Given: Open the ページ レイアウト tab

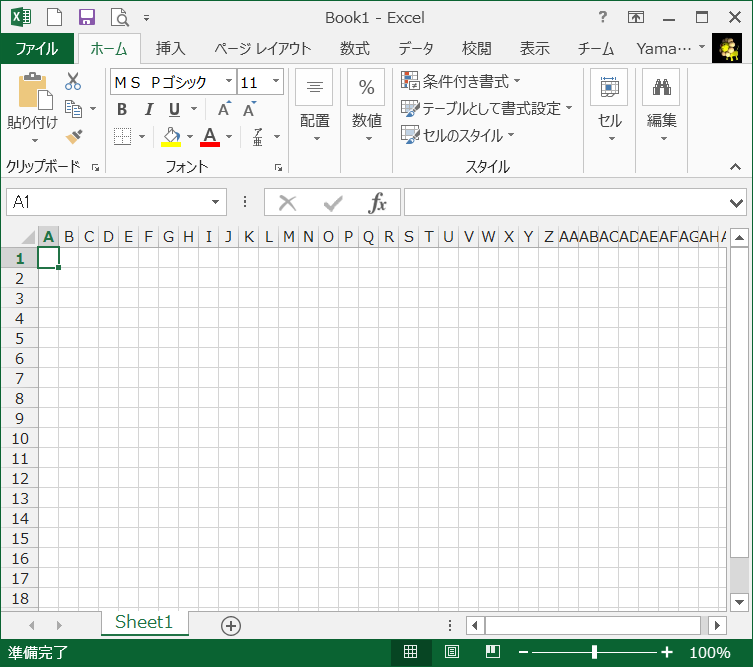Looking at the screenshot, I should [x=263, y=49].
